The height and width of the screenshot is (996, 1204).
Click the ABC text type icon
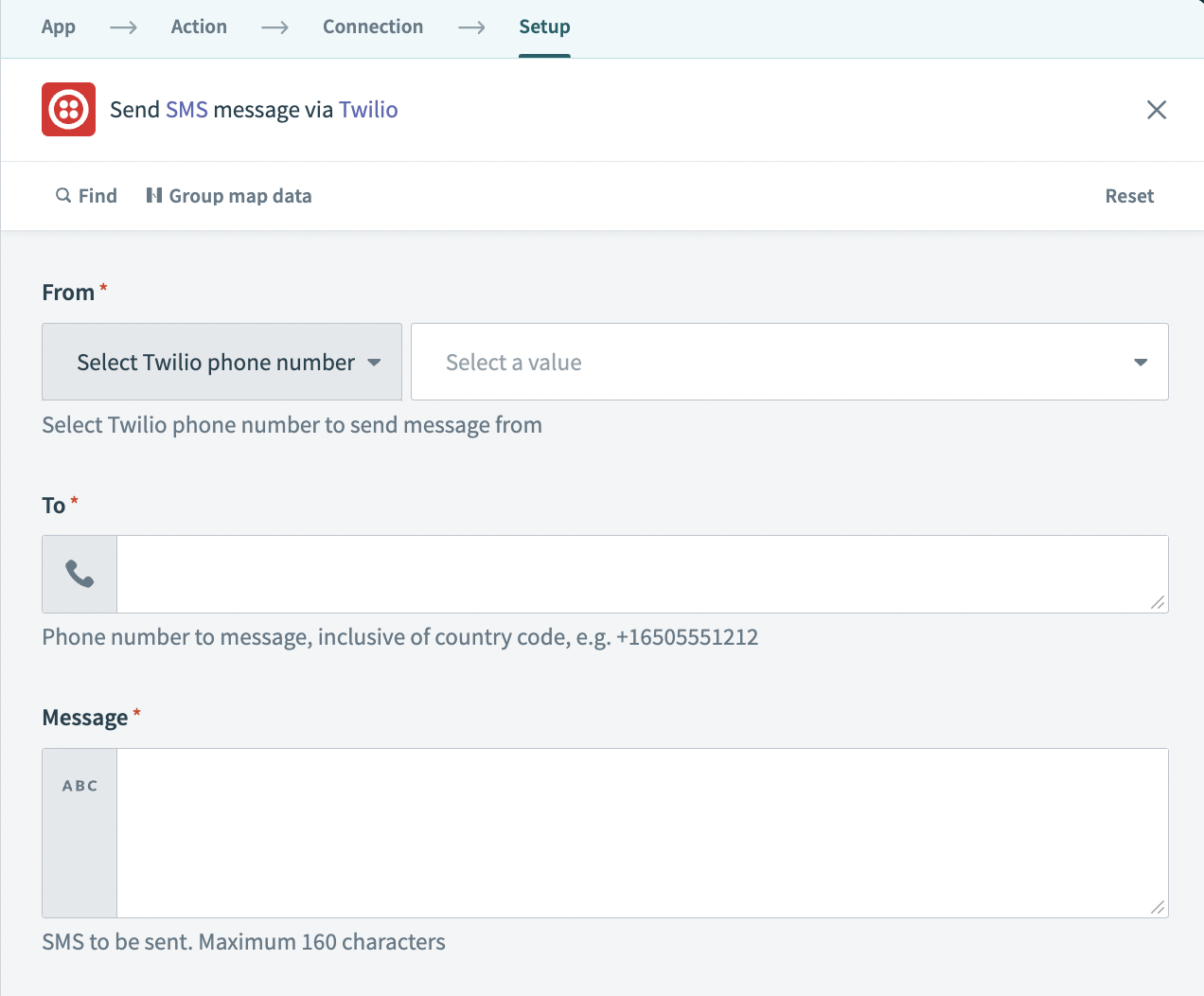(80, 786)
